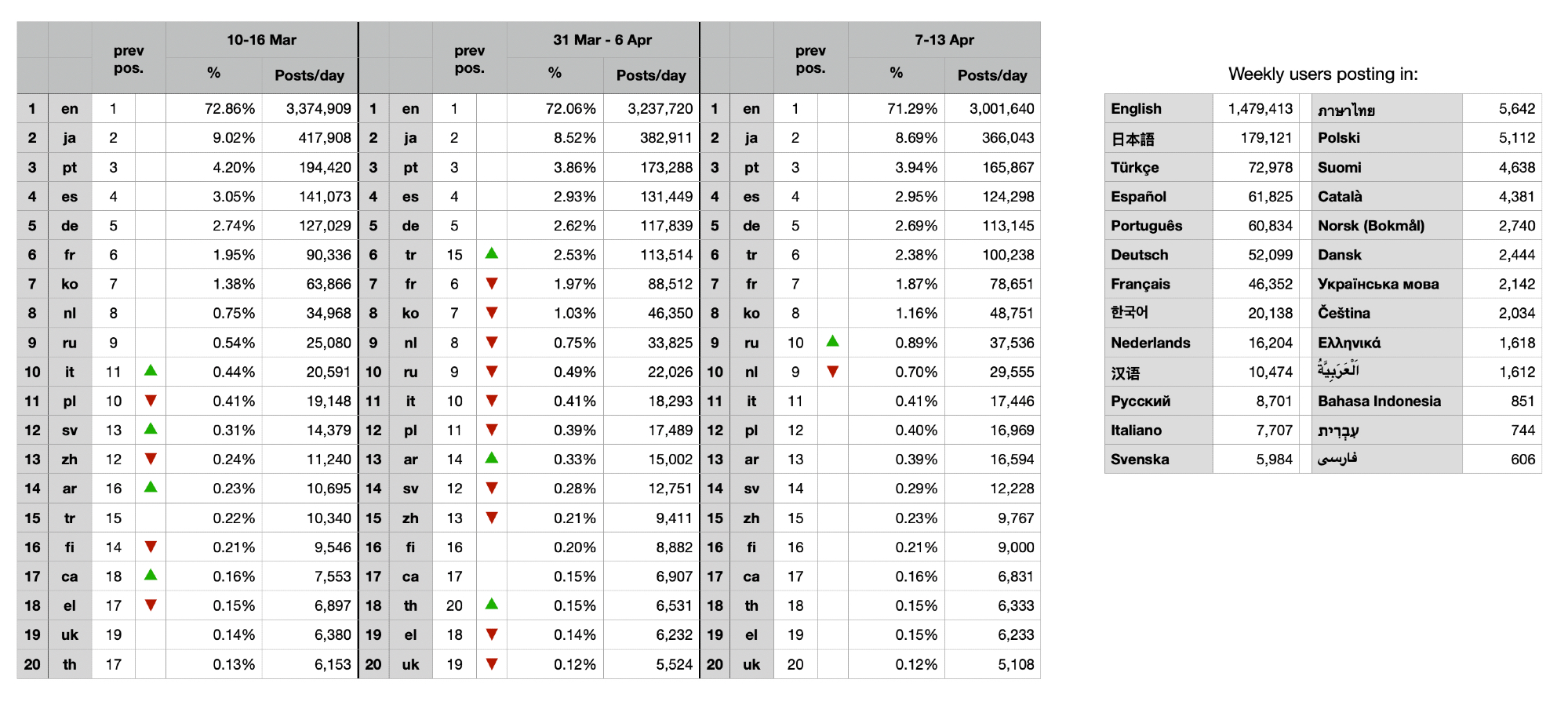Screen dimensions: 1568x705
Task: Select the 'Norsk (Bokmål)' language cell
Action: pos(1370,226)
